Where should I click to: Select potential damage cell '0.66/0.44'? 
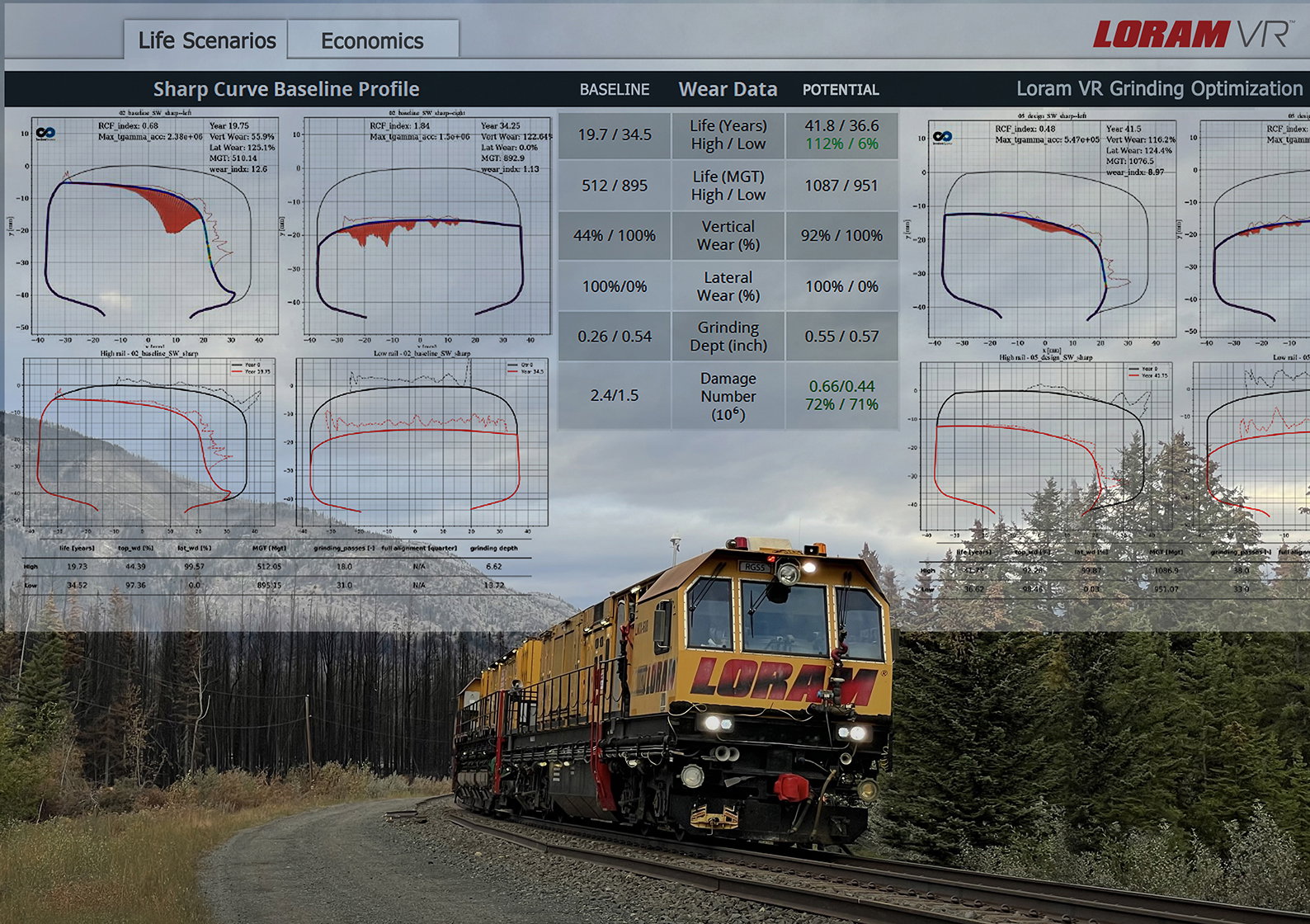coord(842,396)
